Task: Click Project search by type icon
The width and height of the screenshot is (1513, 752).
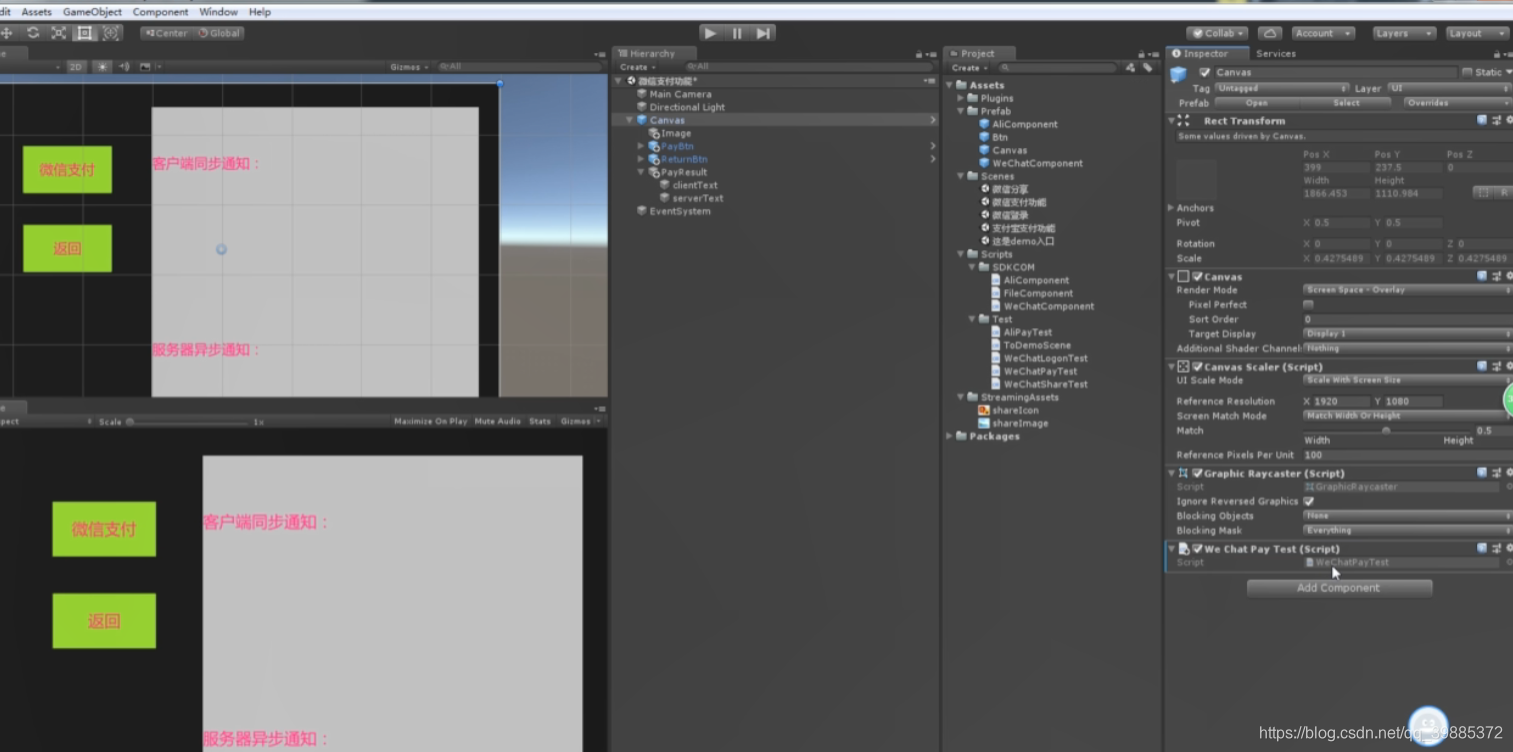Action: pyautogui.click(x=1130, y=67)
